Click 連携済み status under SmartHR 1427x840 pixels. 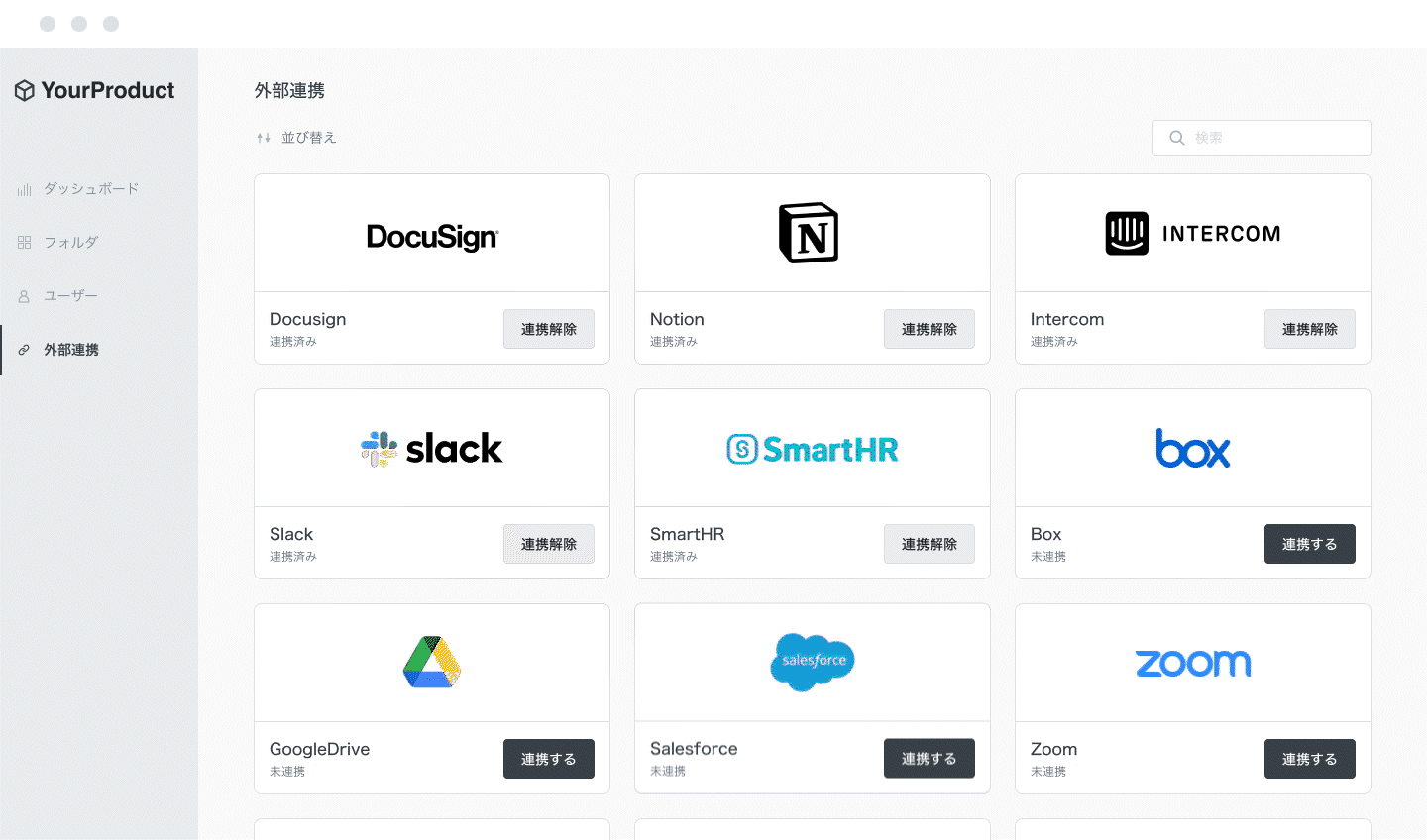click(674, 557)
